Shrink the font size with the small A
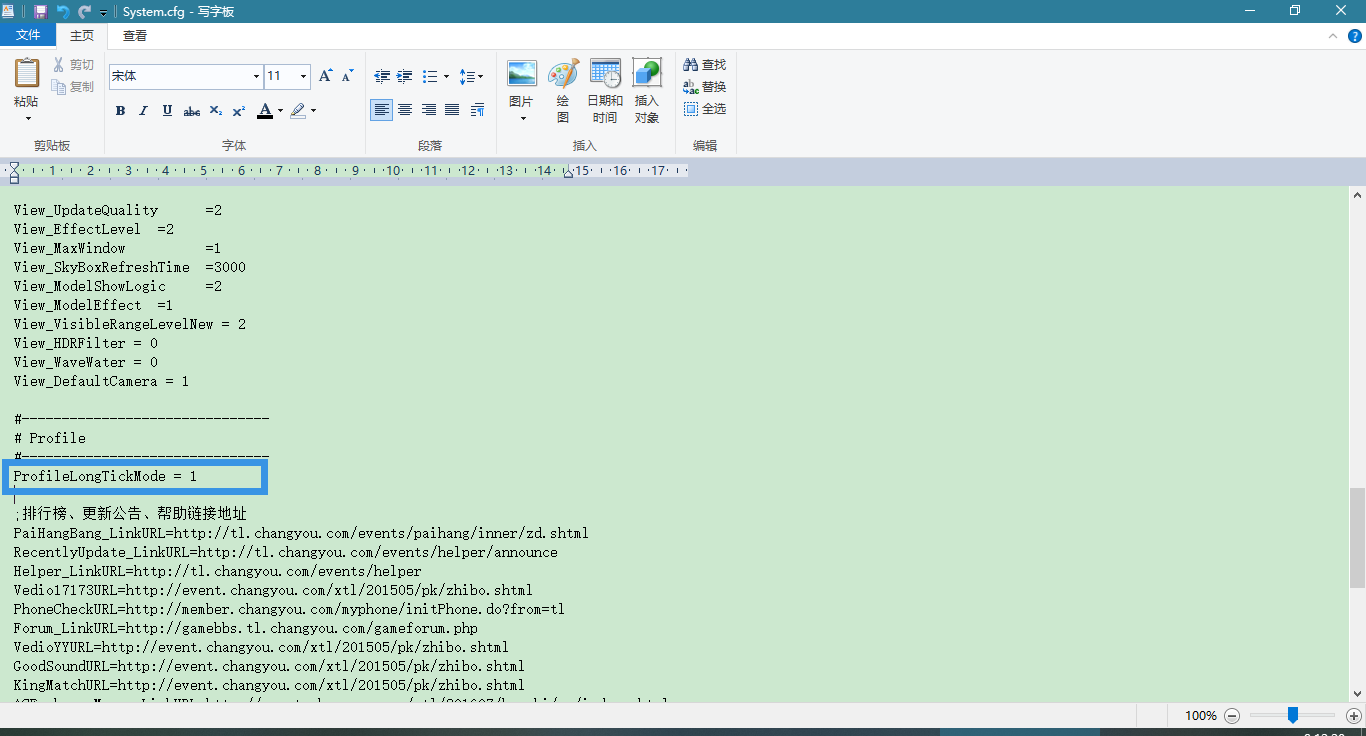 point(347,76)
